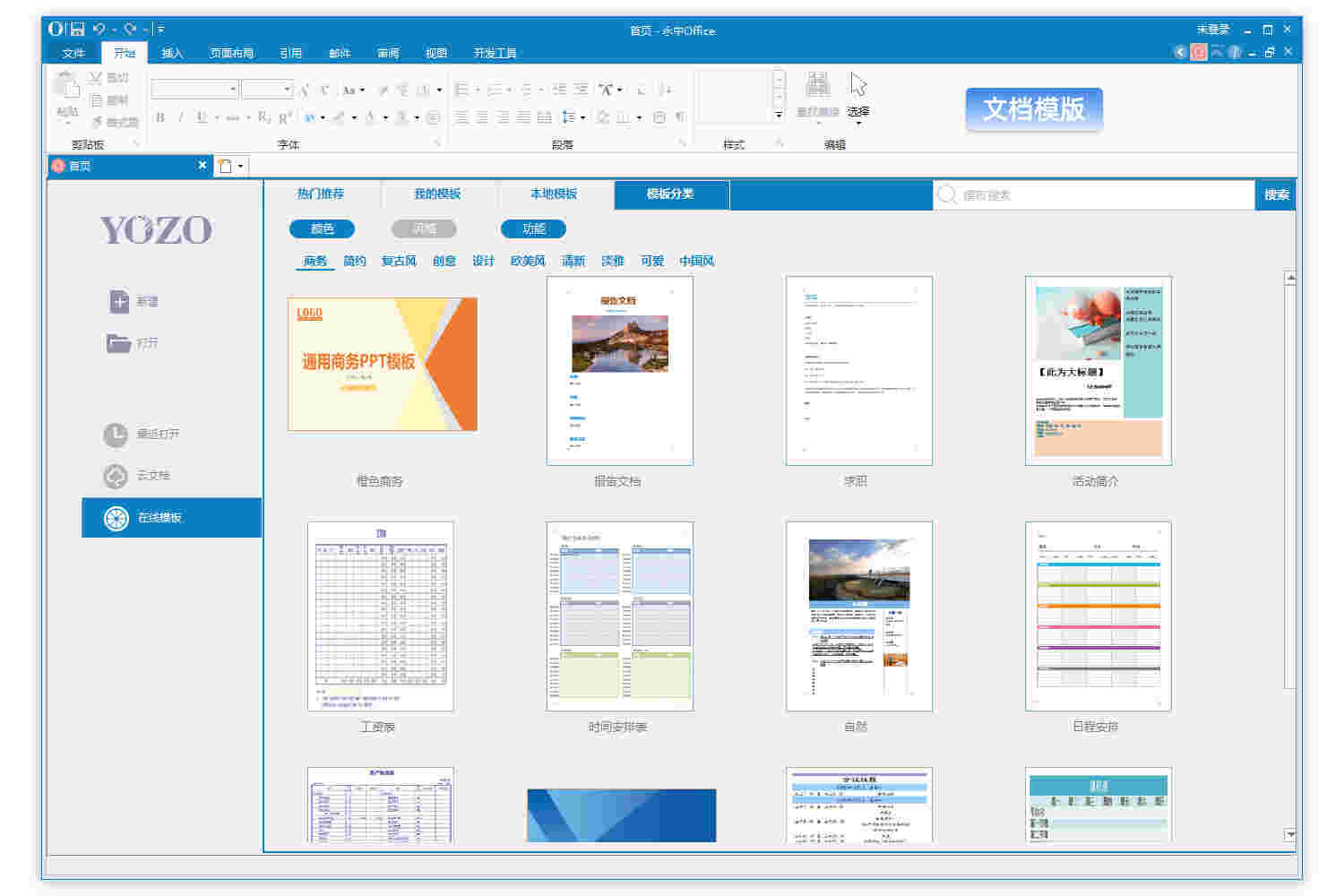
Task: Open the 热门推荐 popular recommendations tab
Action: [x=321, y=194]
